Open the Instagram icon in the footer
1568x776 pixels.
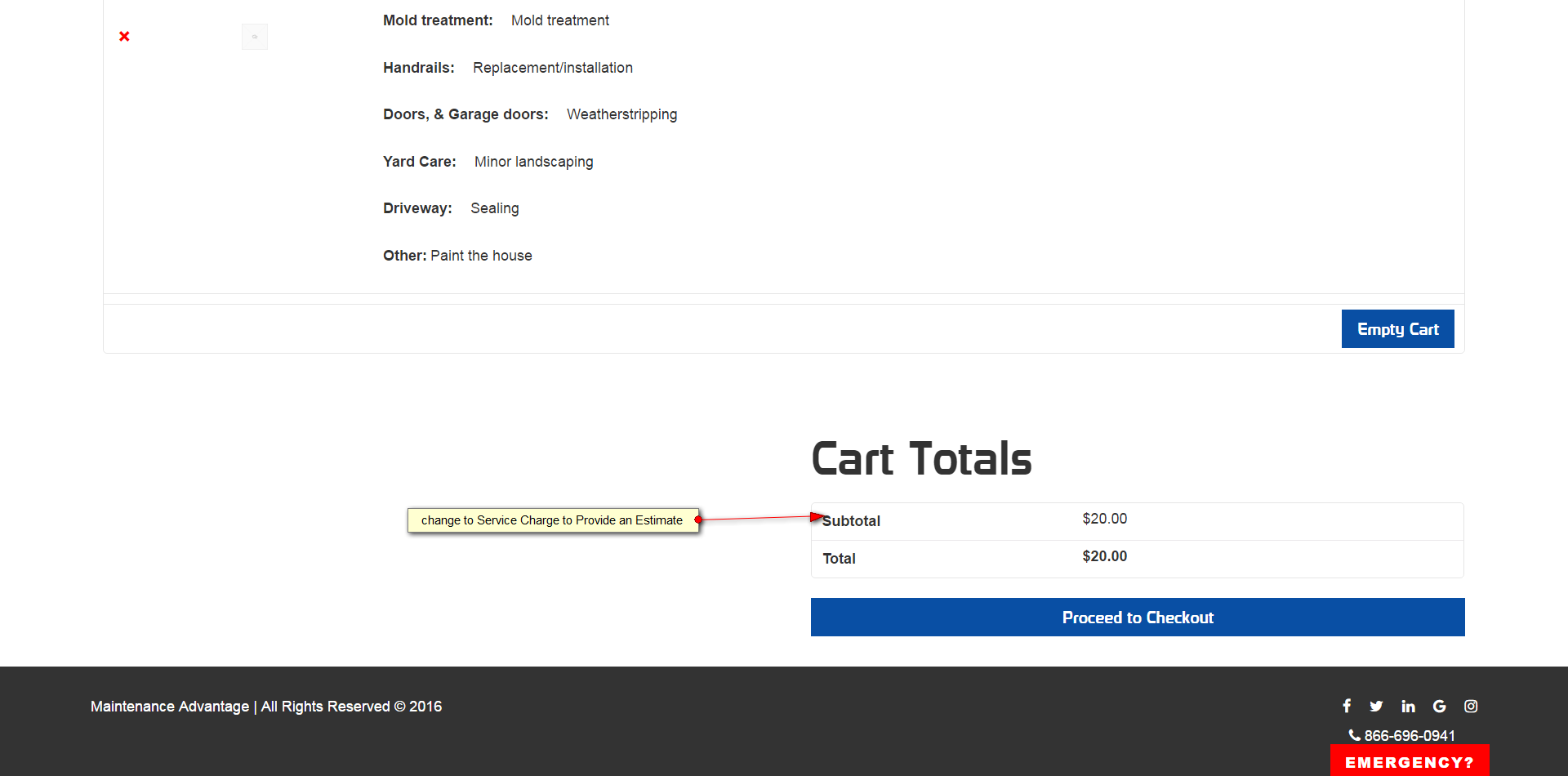click(x=1471, y=706)
